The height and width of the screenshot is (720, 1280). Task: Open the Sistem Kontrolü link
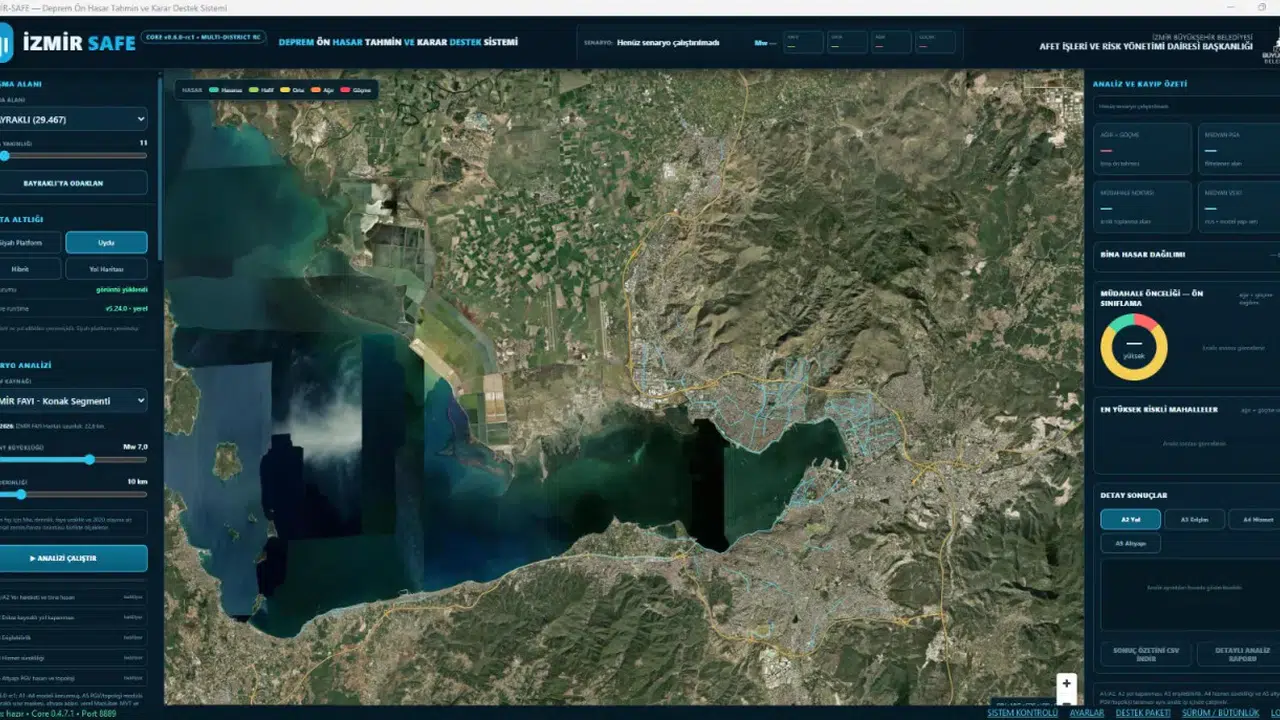[x=1022, y=713]
